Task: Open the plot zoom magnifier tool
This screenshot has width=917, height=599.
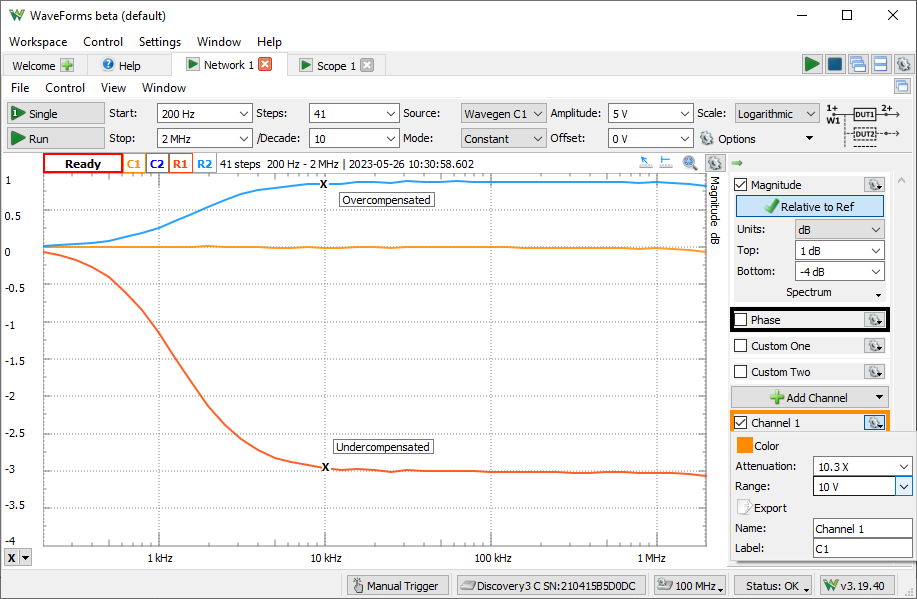Action: [x=690, y=163]
